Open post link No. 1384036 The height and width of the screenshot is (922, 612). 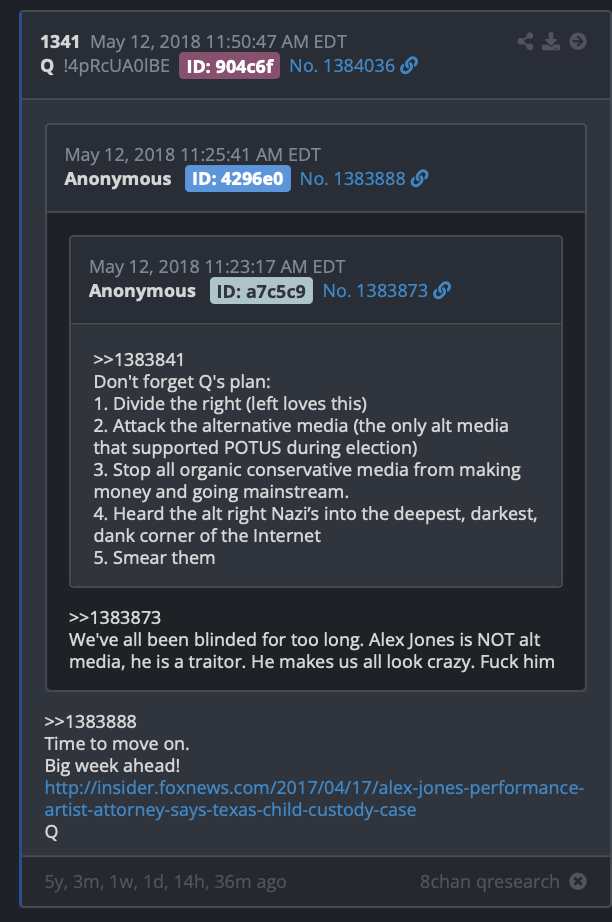[x=342, y=66]
